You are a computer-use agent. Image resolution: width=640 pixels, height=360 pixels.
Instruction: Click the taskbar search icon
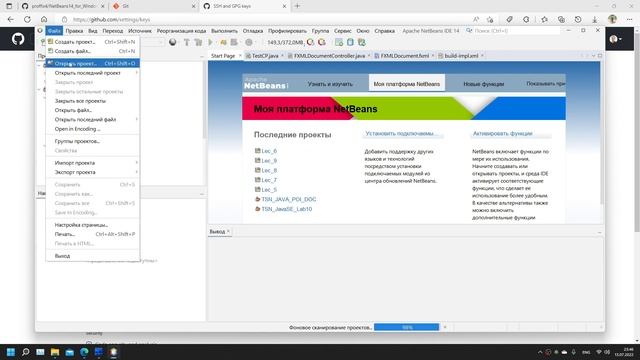[x=25, y=352]
